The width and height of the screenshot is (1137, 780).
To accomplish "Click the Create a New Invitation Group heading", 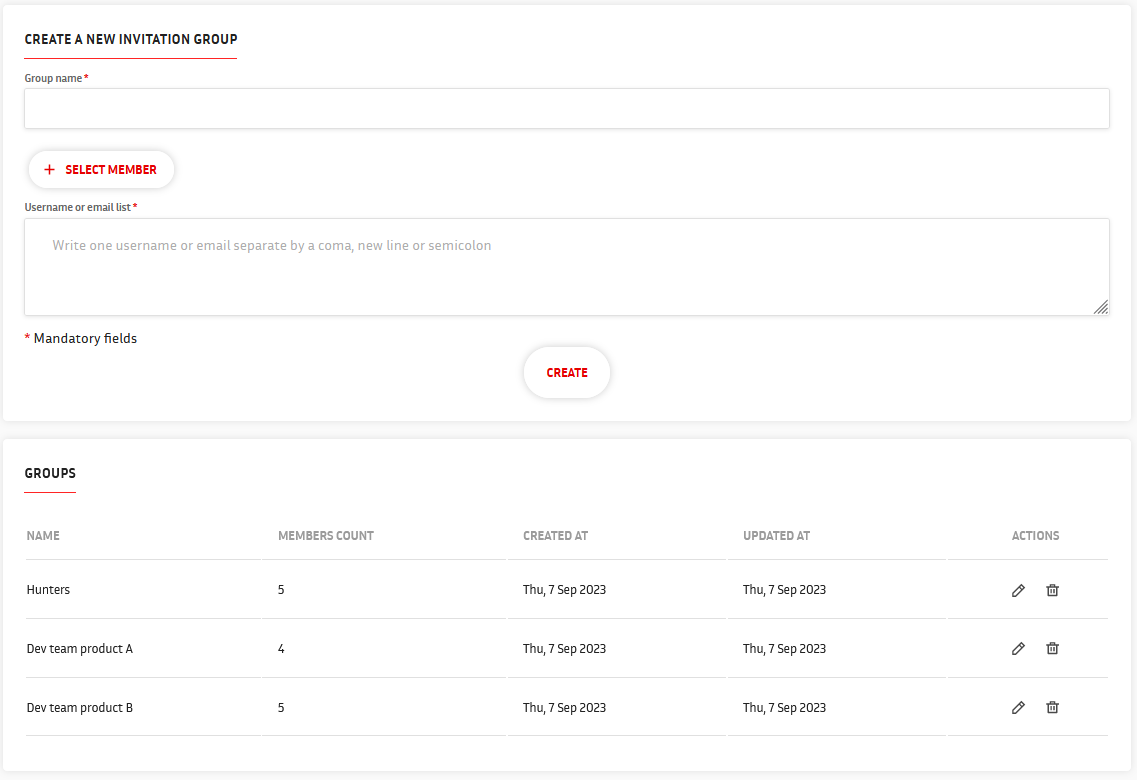I will click(131, 39).
